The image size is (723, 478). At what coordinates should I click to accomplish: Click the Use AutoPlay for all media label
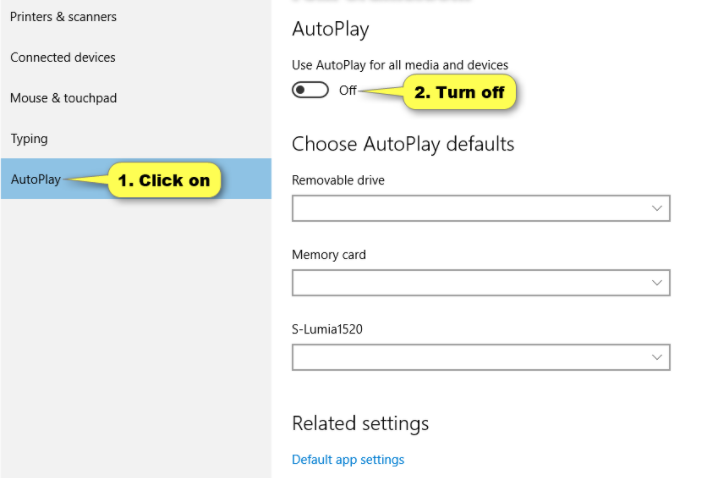tap(400, 65)
